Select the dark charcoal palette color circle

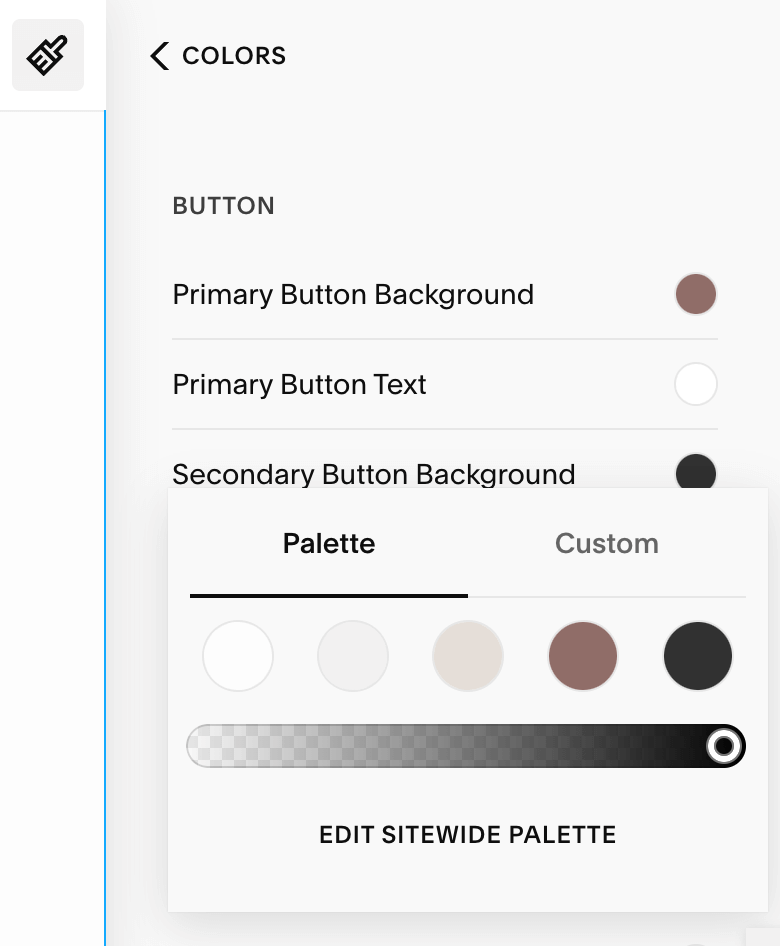[x=698, y=656]
